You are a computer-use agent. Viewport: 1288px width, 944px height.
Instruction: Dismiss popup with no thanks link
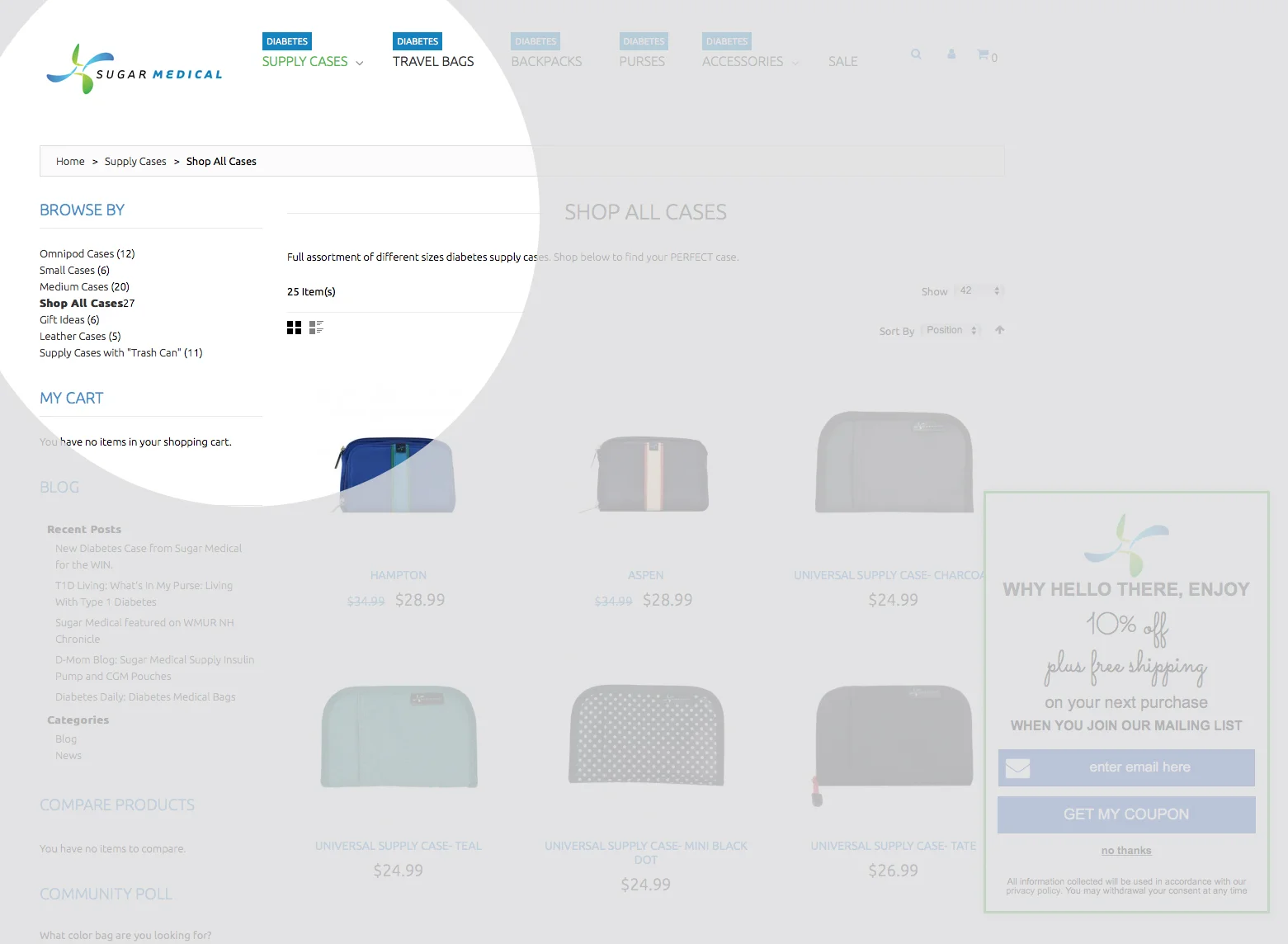pos(1126,851)
